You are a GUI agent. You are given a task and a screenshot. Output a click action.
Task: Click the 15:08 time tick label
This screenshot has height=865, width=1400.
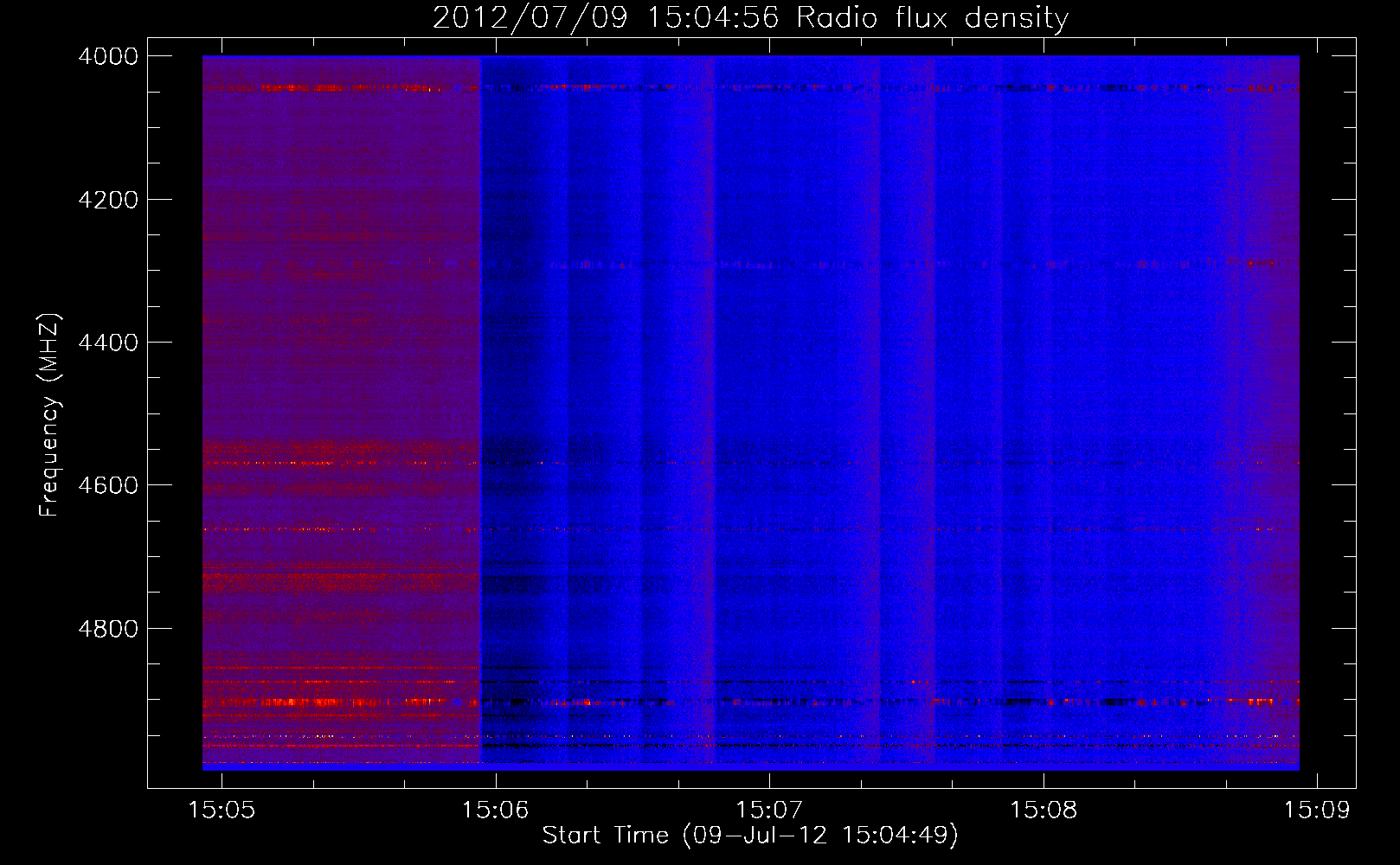(x=1044, y=810)
